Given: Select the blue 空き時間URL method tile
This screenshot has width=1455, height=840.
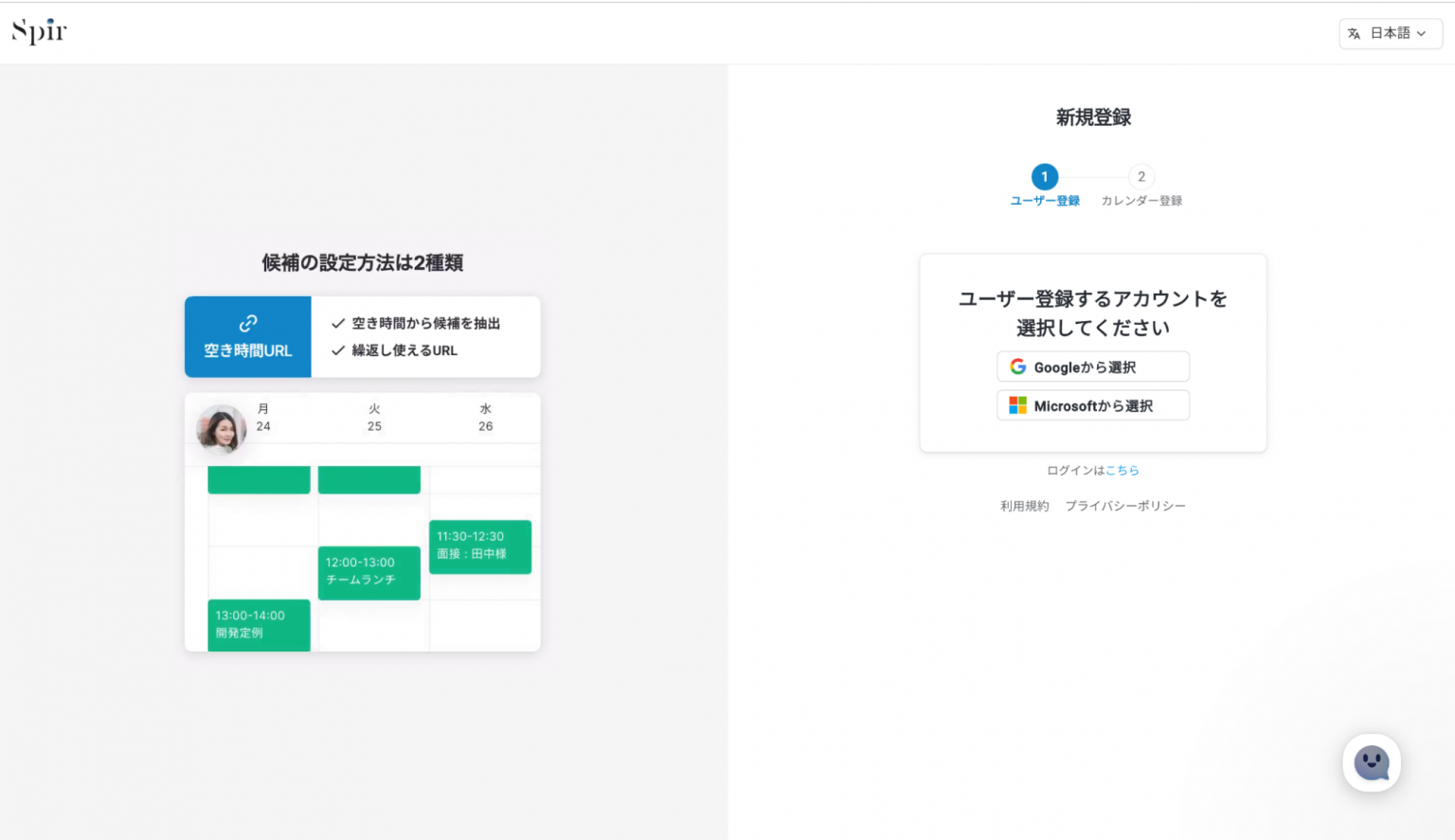Looking at the screenshot, I should (x=247, y=336).
